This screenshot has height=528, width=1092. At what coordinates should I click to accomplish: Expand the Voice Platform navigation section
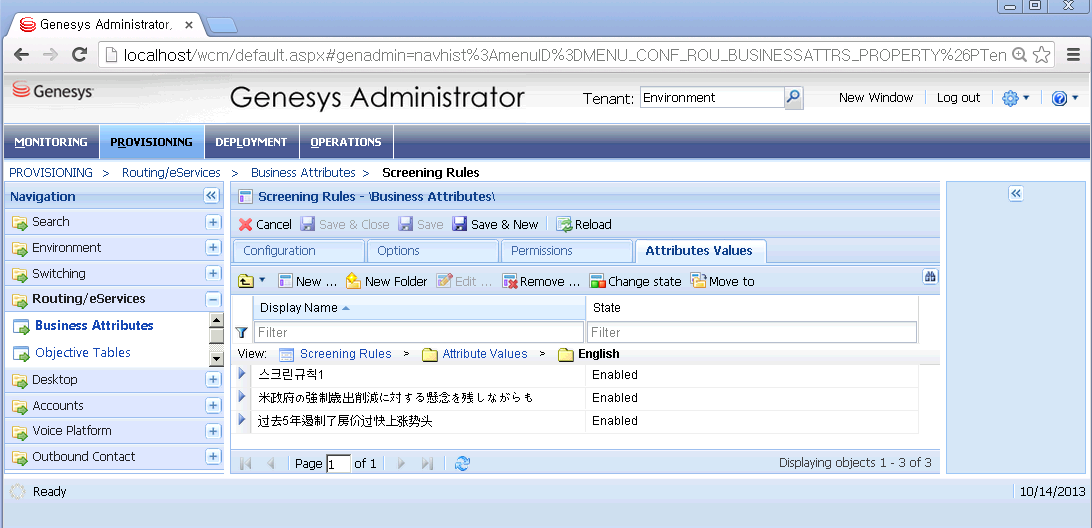coord(213,431)
